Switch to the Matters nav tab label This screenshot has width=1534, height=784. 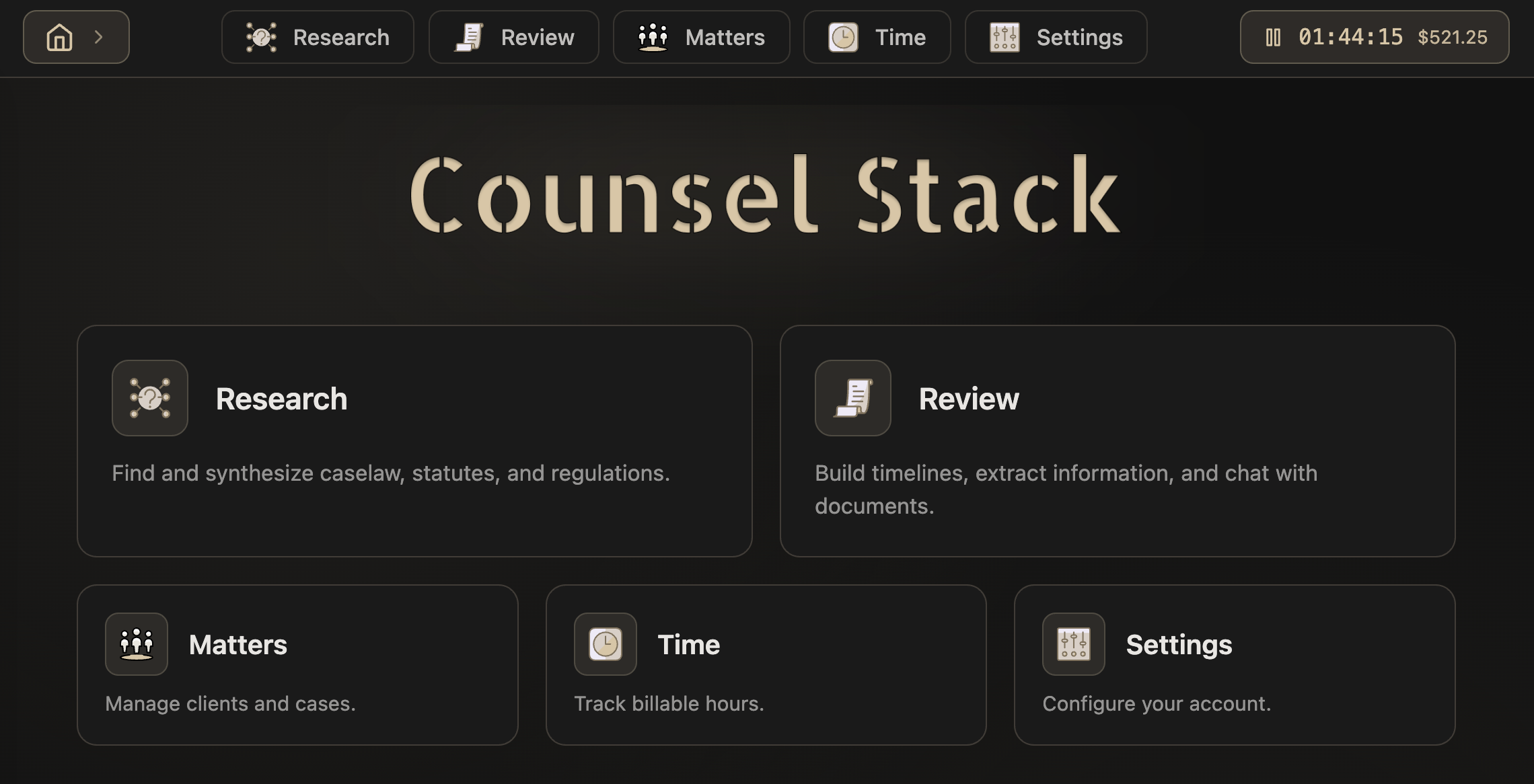click(x=725, y=37)
